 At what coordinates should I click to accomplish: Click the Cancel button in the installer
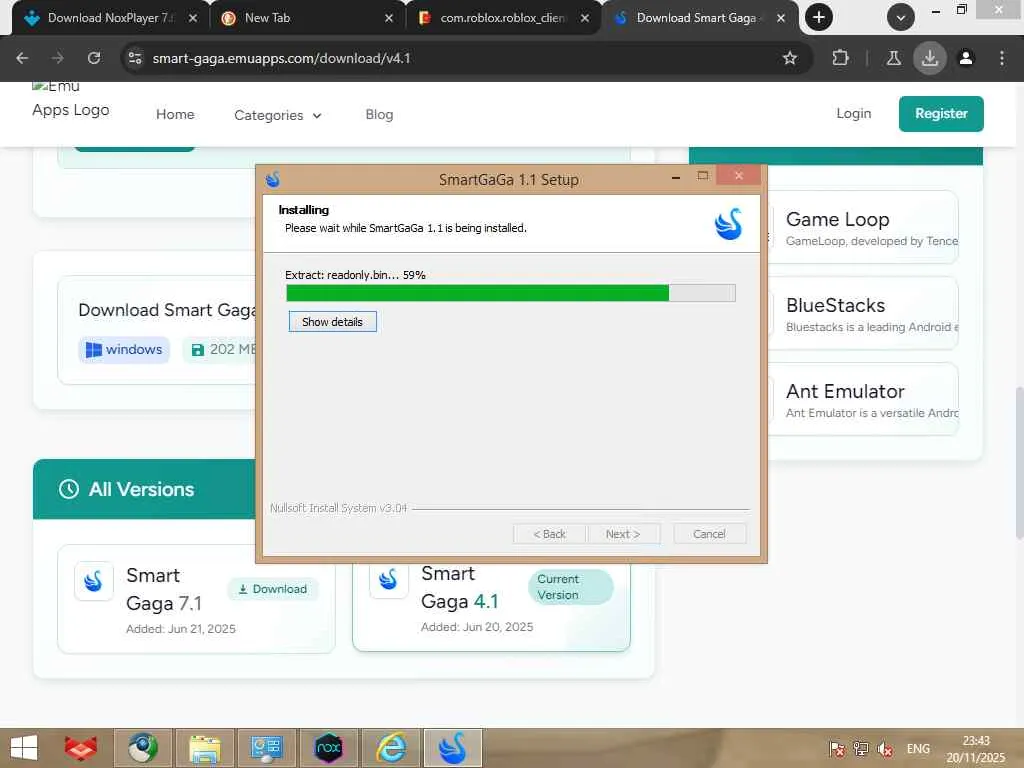[x=709, y=534]
